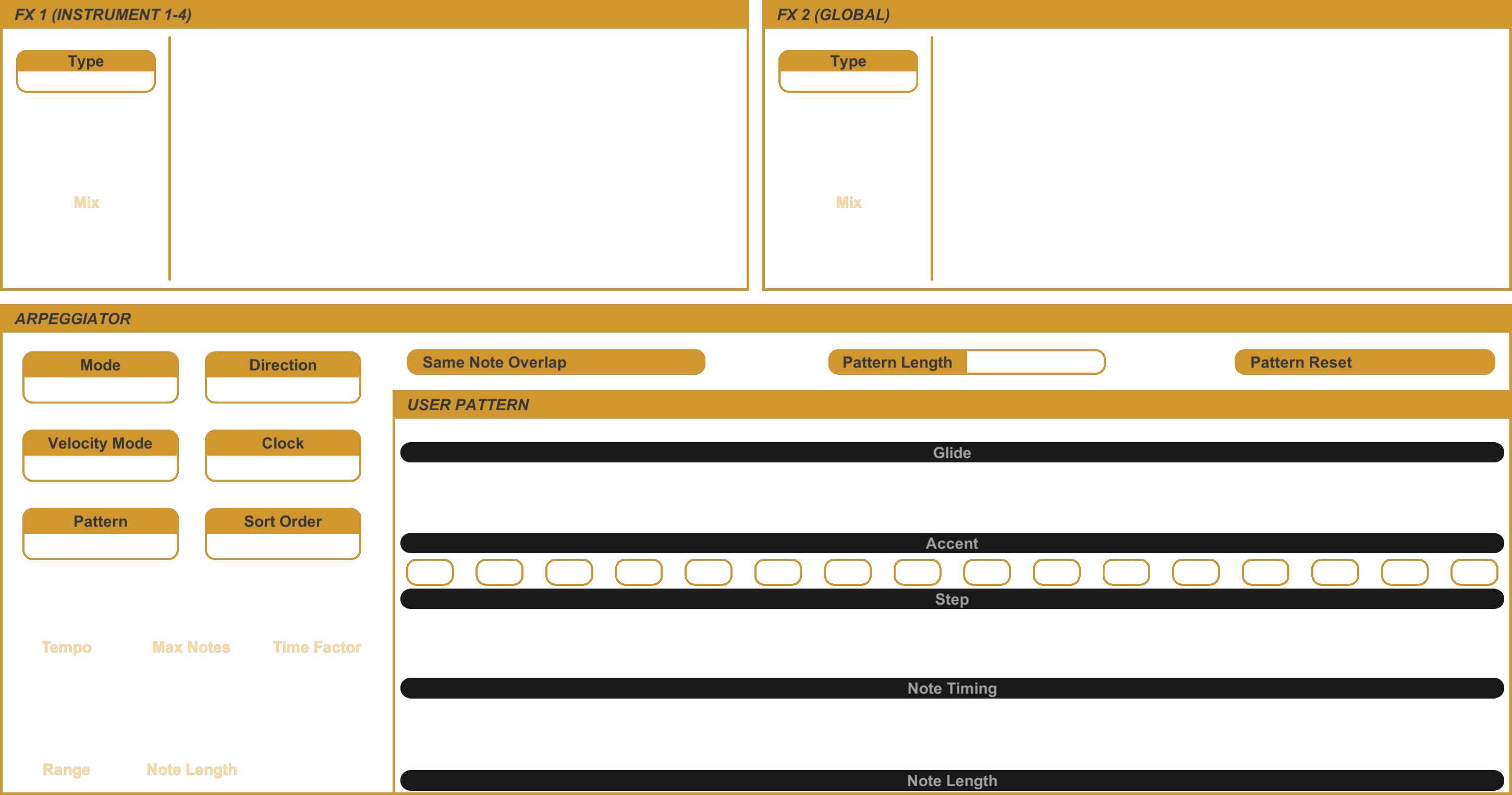
Task: Open the FX 1 Type dropdown
Action: click(86, 81)
